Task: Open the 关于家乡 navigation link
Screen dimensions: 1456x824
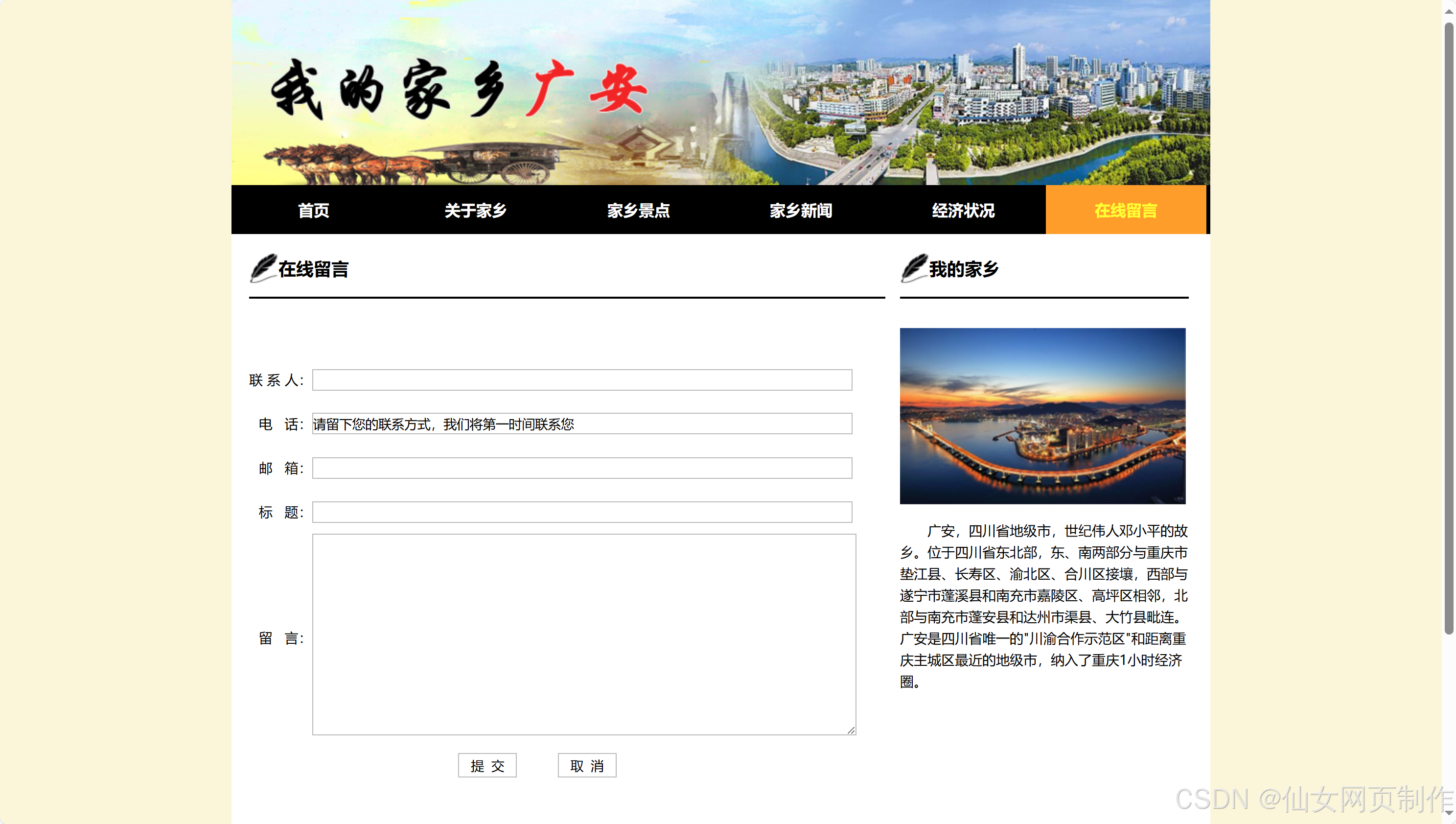Action: 476,210
